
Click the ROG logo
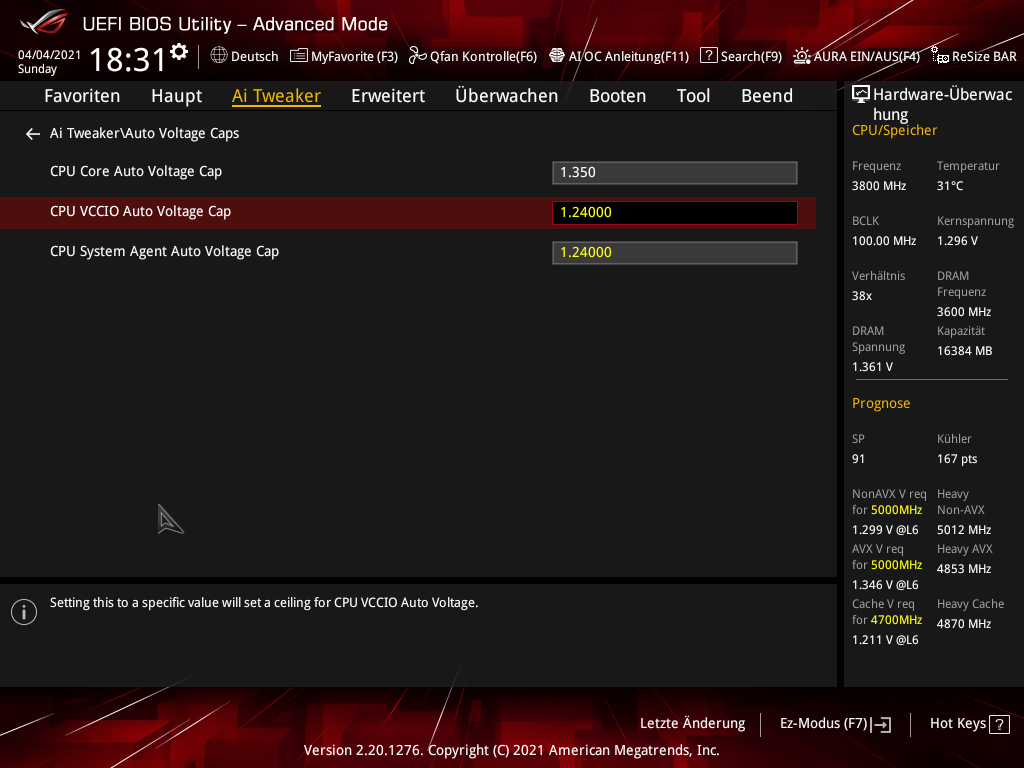[x=44, y=22]
